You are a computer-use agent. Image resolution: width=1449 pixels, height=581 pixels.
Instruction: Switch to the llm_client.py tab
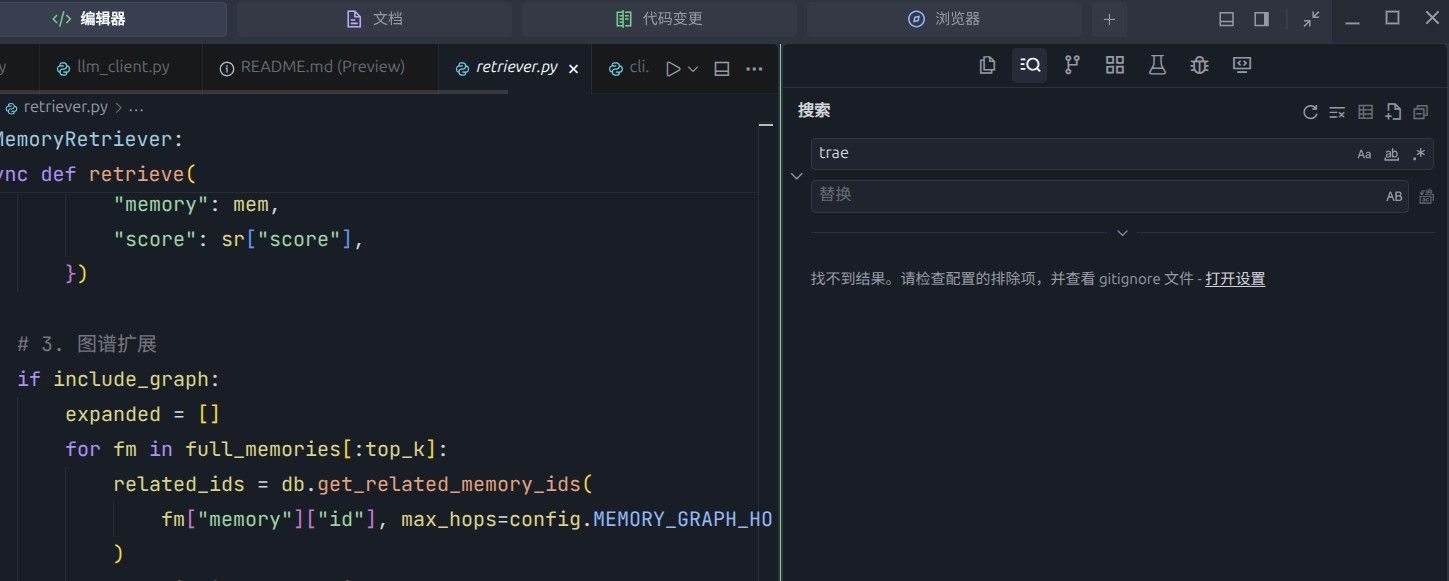coord(113,67)
